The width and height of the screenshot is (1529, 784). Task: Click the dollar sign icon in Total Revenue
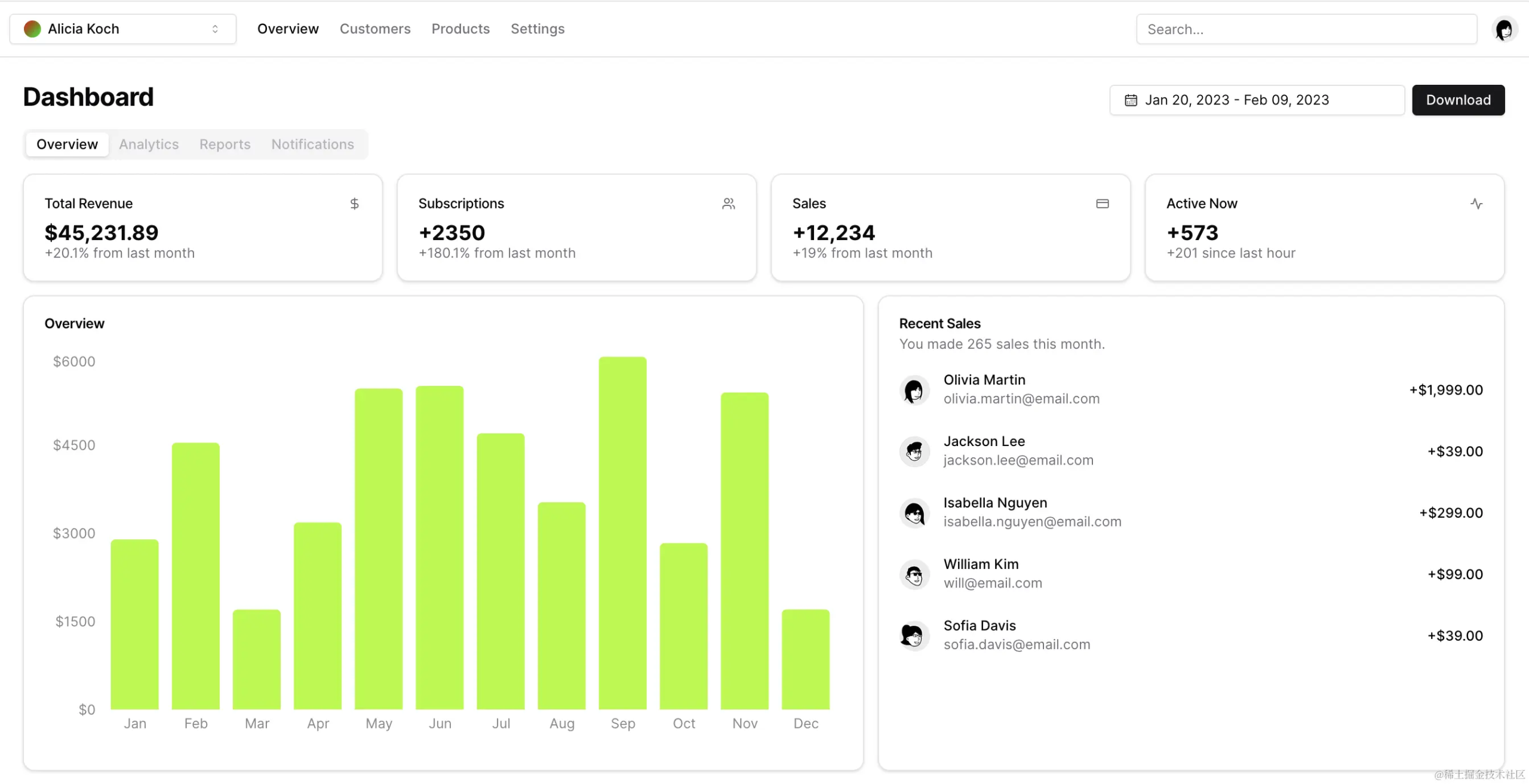pyautogui.click(x=354, y=204)
